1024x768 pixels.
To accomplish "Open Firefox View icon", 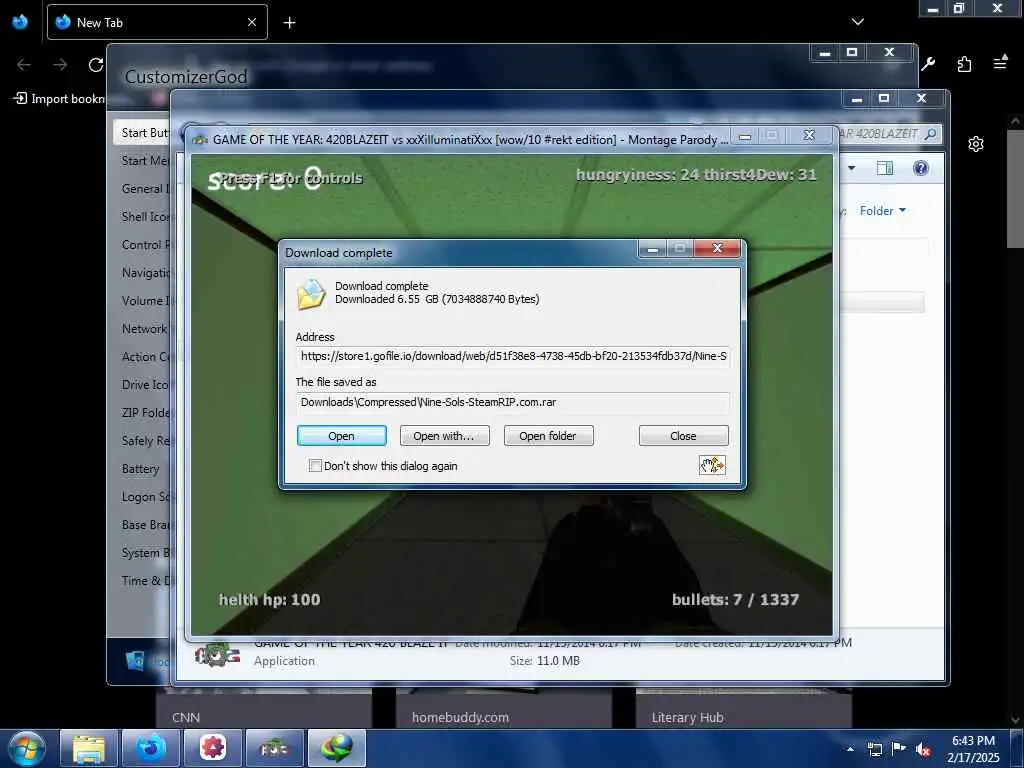I will [x=20, y=22].
